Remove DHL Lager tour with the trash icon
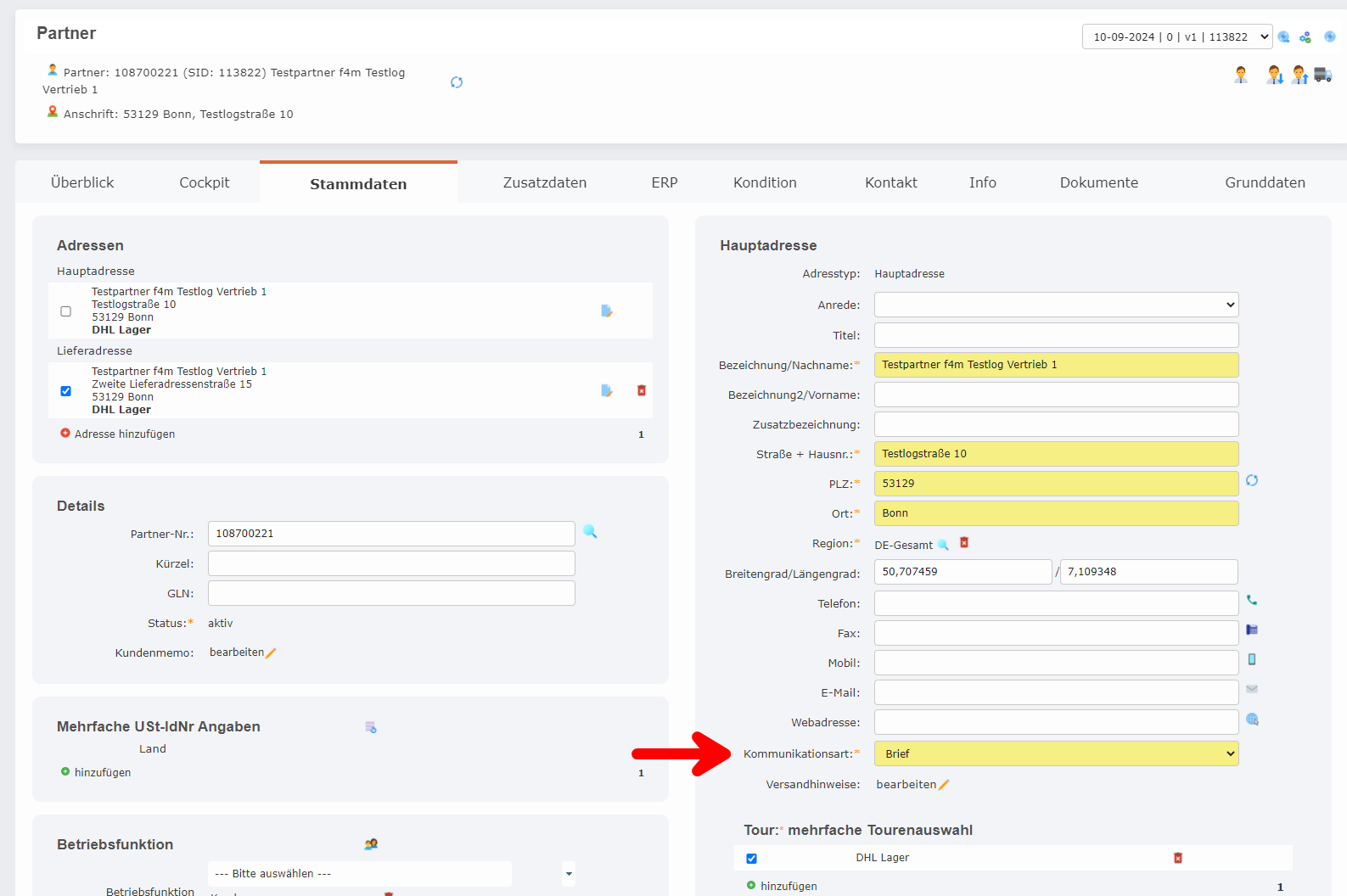 1178,858
